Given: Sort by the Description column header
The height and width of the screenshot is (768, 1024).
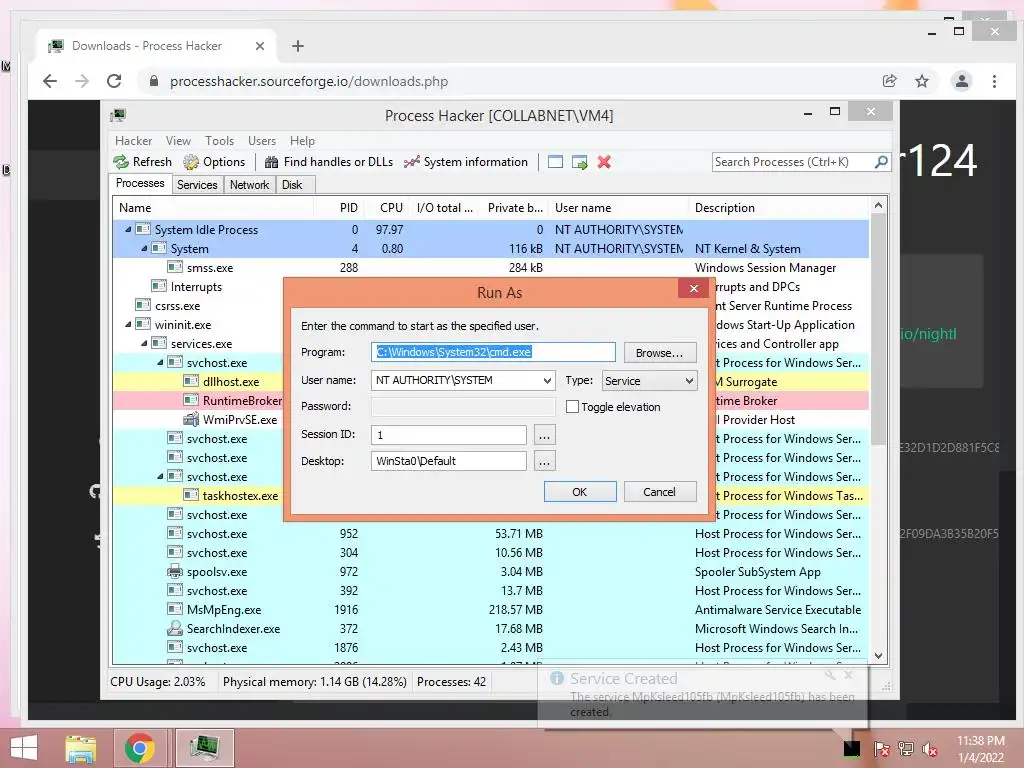Looking at the screenshot, I should click(778, 208).
